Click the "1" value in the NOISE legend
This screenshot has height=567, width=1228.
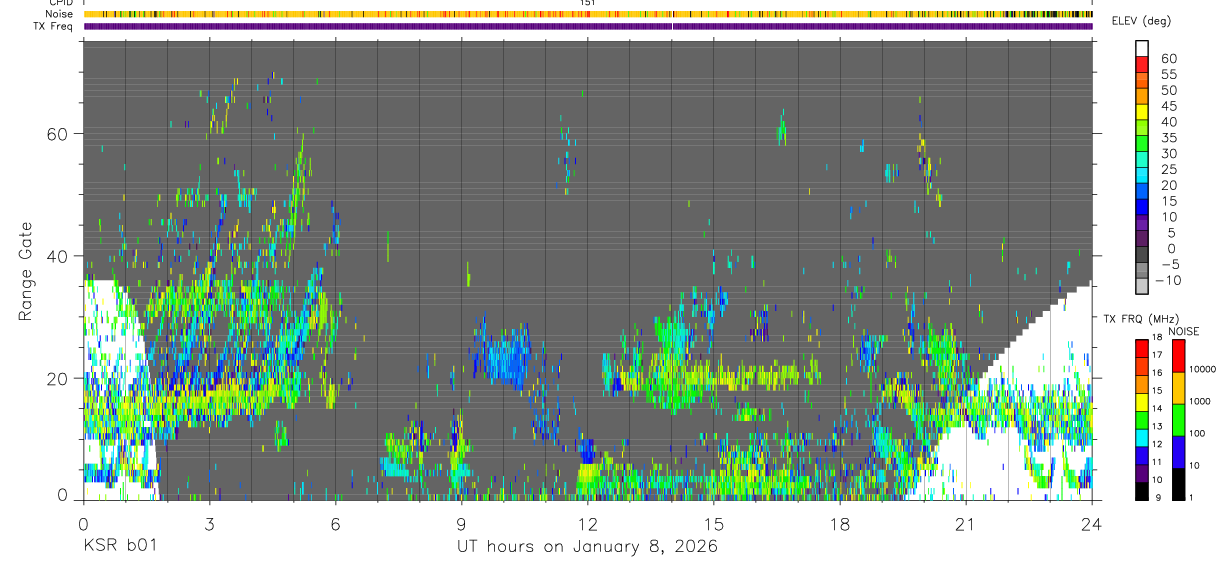1192,499
